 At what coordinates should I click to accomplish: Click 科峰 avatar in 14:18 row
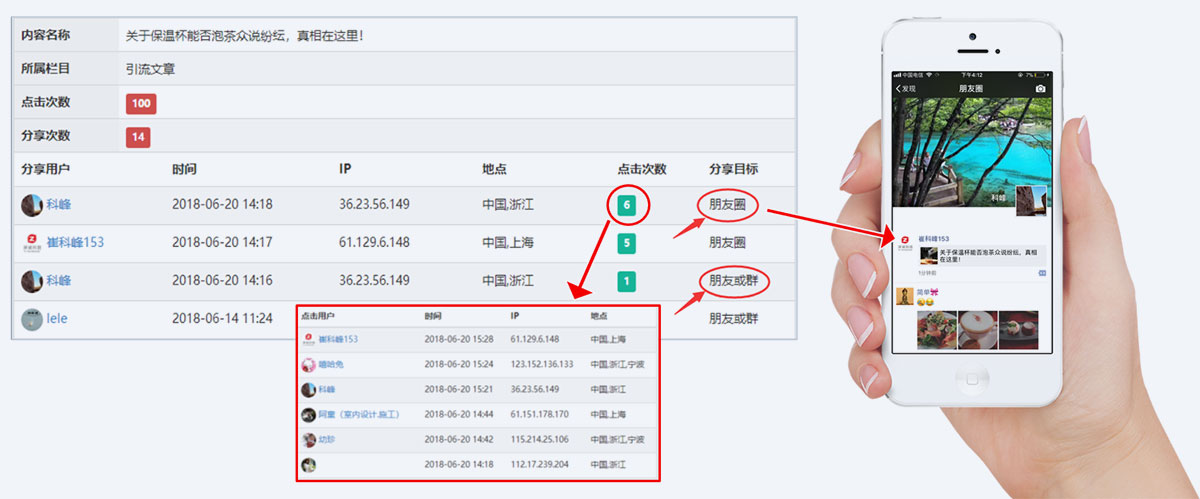click(32, 205)
